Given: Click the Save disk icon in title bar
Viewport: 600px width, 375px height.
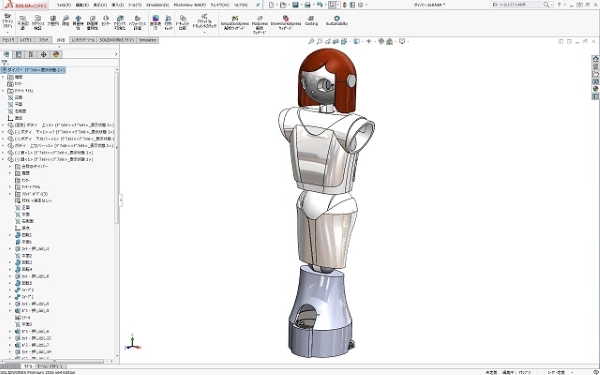Looking at the screenshot, I should 295,5.
